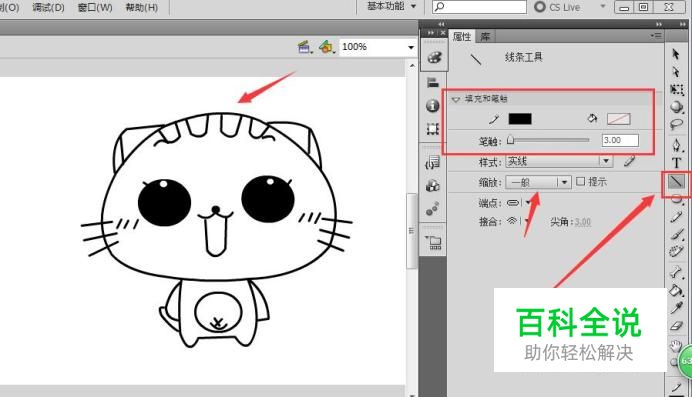Select the 3D Rotation tool

(x=677, y=106)
